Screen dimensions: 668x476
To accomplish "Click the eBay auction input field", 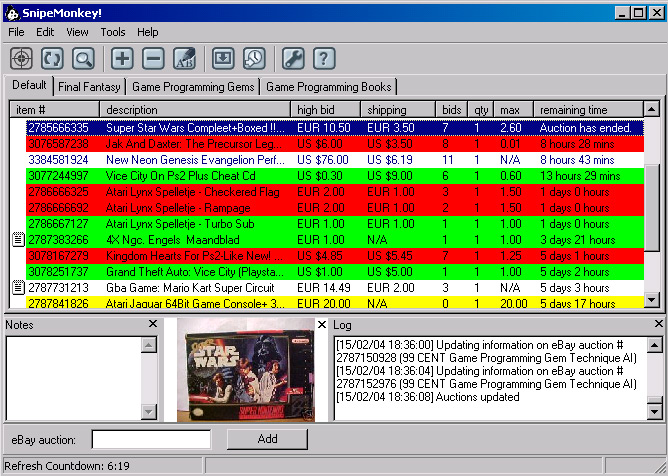I will tap(151, 439).
